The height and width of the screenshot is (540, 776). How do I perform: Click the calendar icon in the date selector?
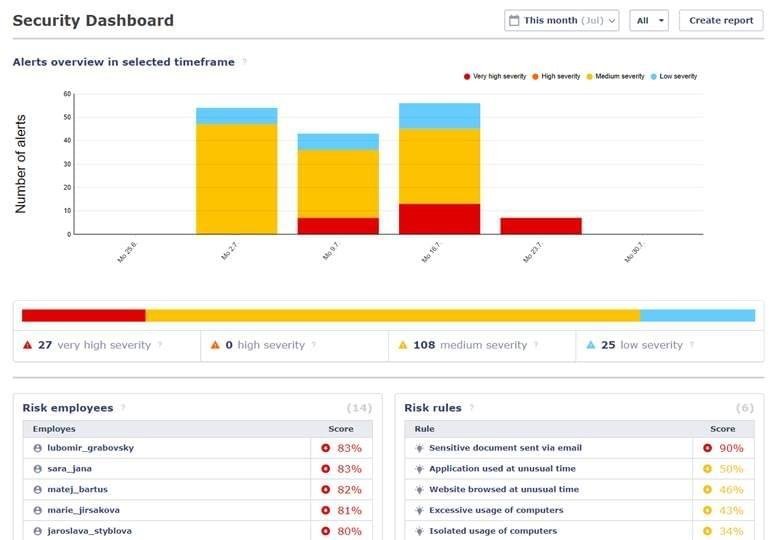pos(514,21)
